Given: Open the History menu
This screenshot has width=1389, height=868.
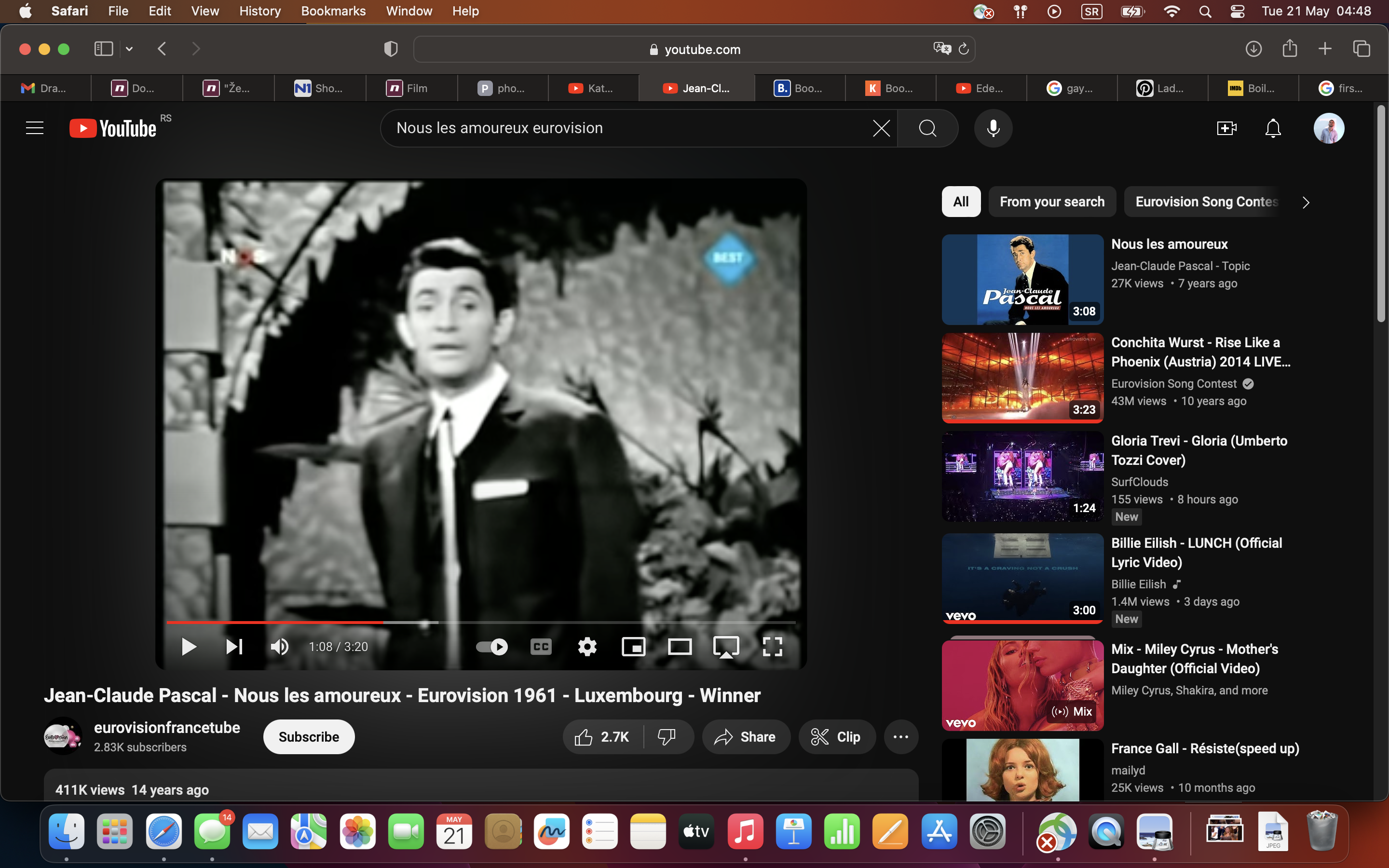Looking at the screenshot, I should [259, 11].
